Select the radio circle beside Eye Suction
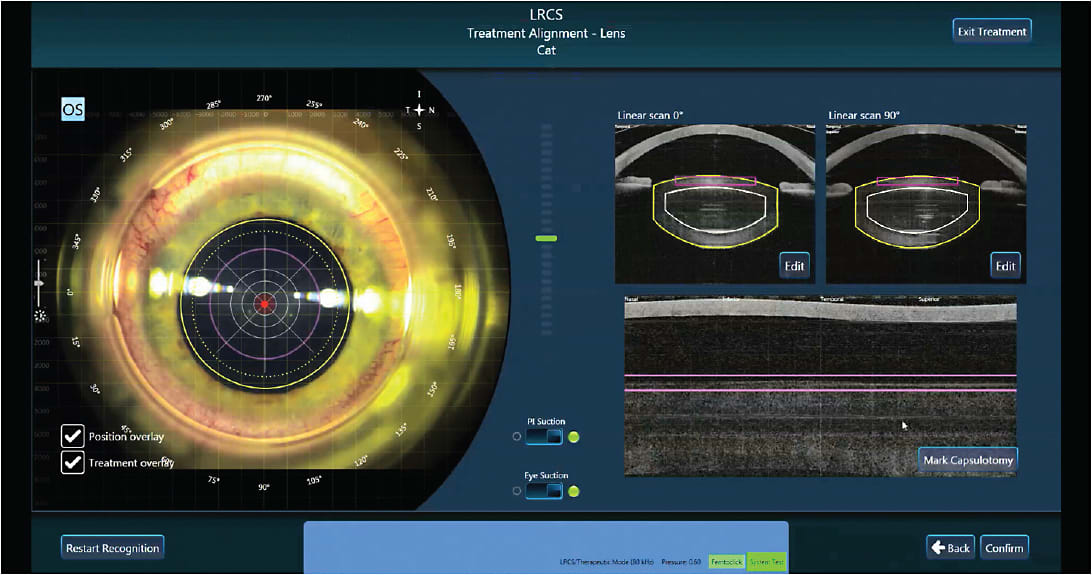 pyautogui.click(x=517, y=491)
